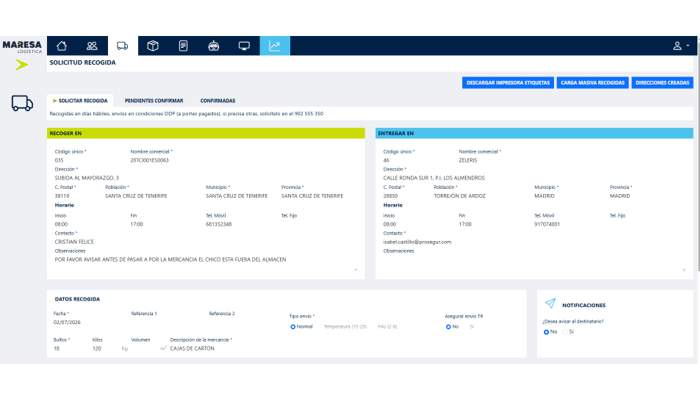The width and height of the screenshot is (700, 400).
Task: Click contact field CRISTIAN FELICE
Action: [x=205, y=242]
